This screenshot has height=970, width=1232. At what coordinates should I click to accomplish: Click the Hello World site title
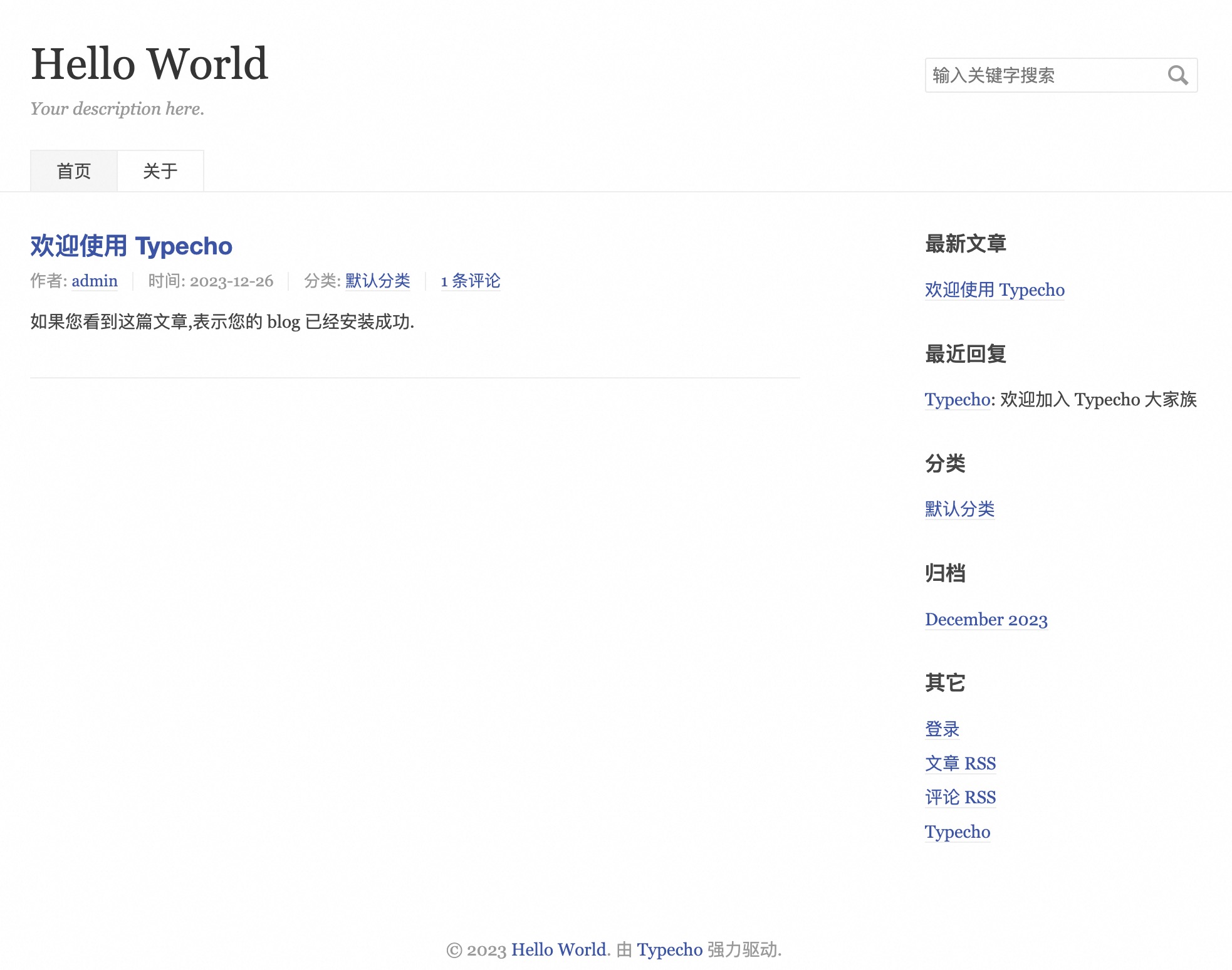coord(150,63)
